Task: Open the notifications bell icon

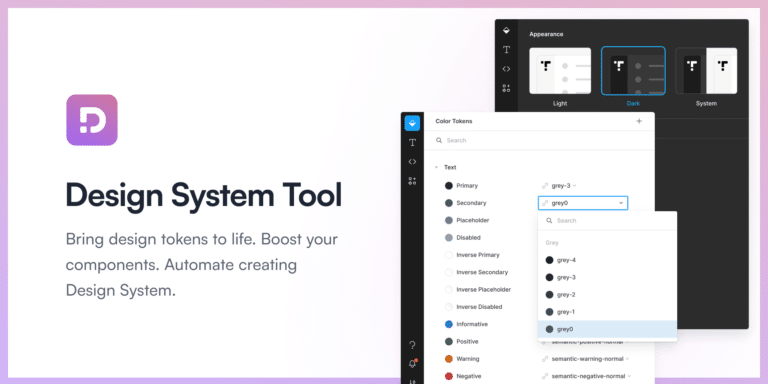Action: click(412, 363)
